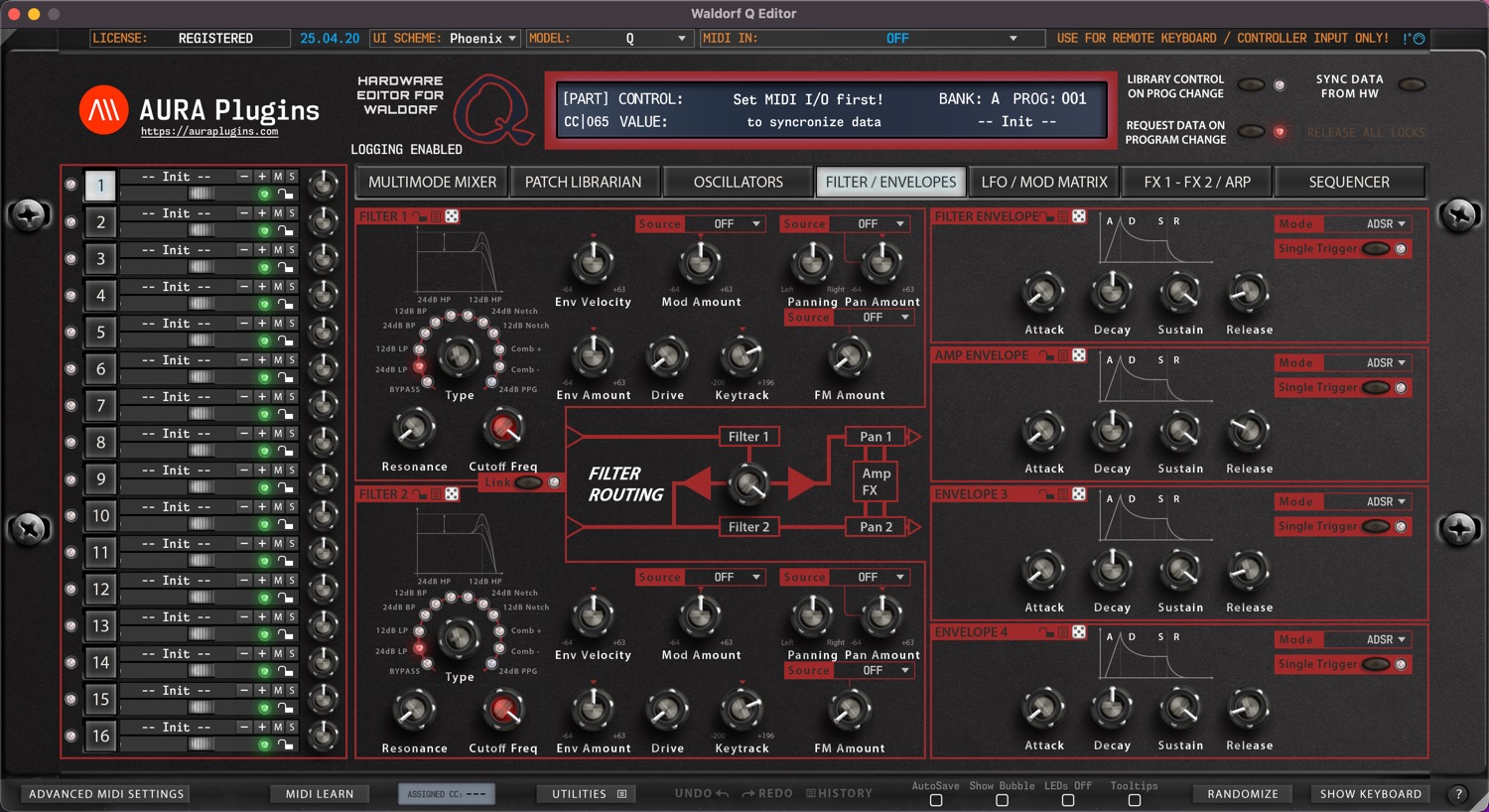Screen dimensions: 1489x812
Task: Click the plus button on part 2
Action: click(262, 212)
